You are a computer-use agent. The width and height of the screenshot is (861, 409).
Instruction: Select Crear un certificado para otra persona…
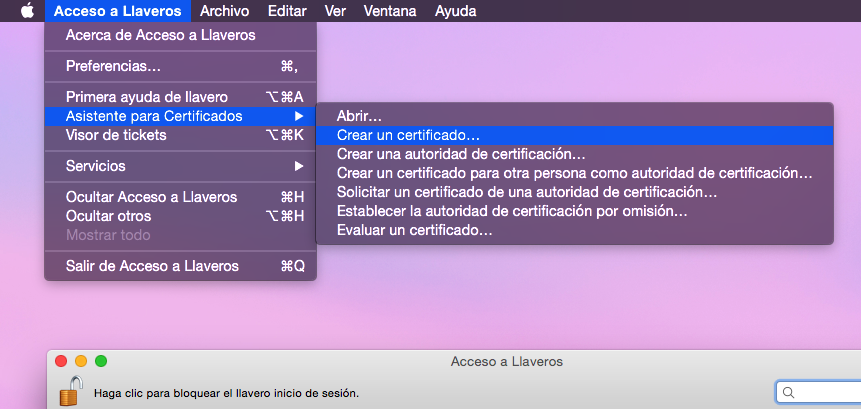(x=575, y=173)
